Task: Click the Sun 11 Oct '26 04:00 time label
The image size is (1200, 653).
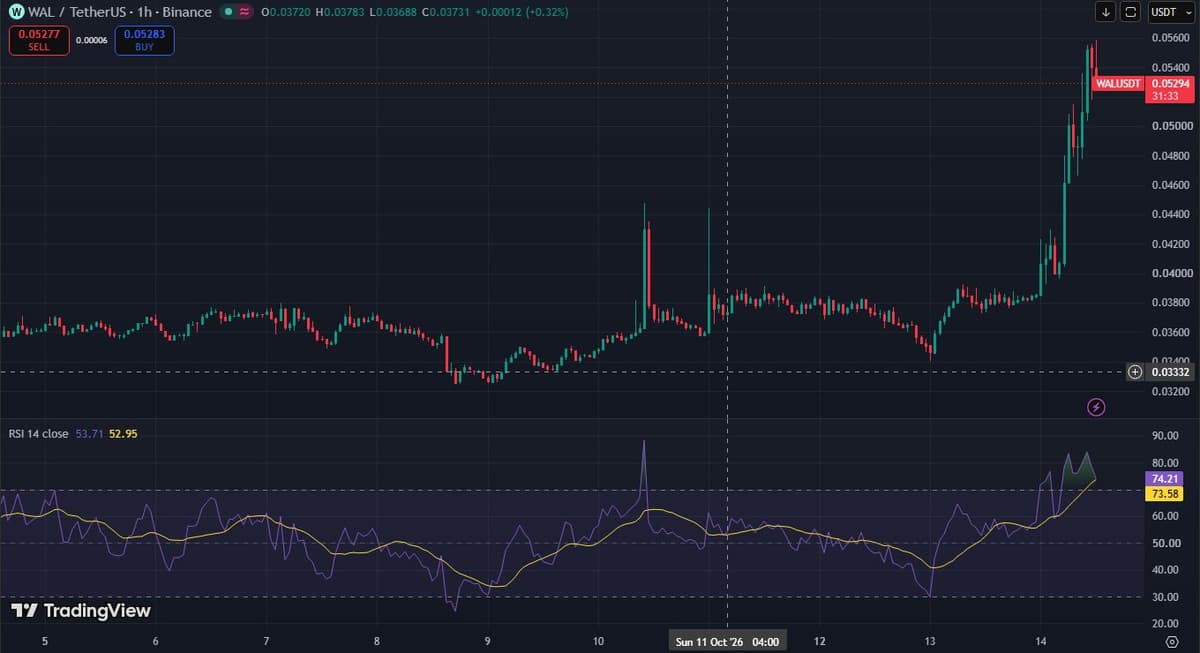Action: (726, 641)
